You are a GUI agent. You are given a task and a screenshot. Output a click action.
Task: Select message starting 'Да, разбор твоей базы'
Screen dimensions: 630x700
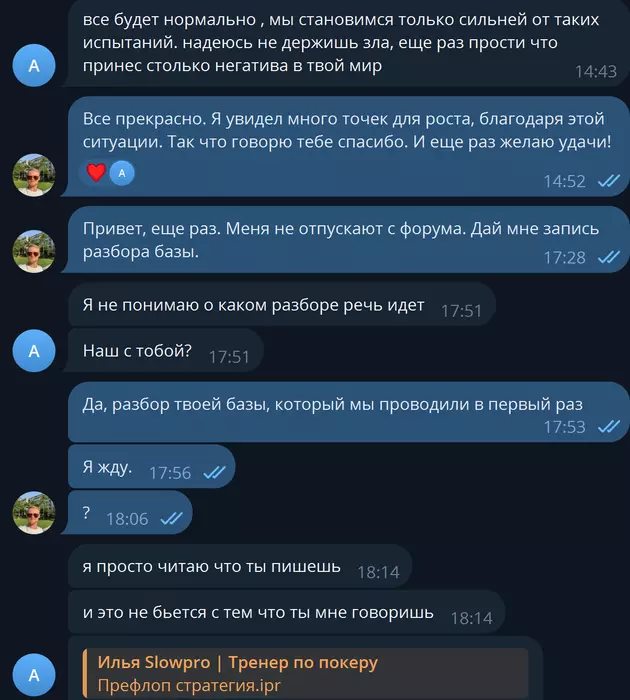[348, 412]
